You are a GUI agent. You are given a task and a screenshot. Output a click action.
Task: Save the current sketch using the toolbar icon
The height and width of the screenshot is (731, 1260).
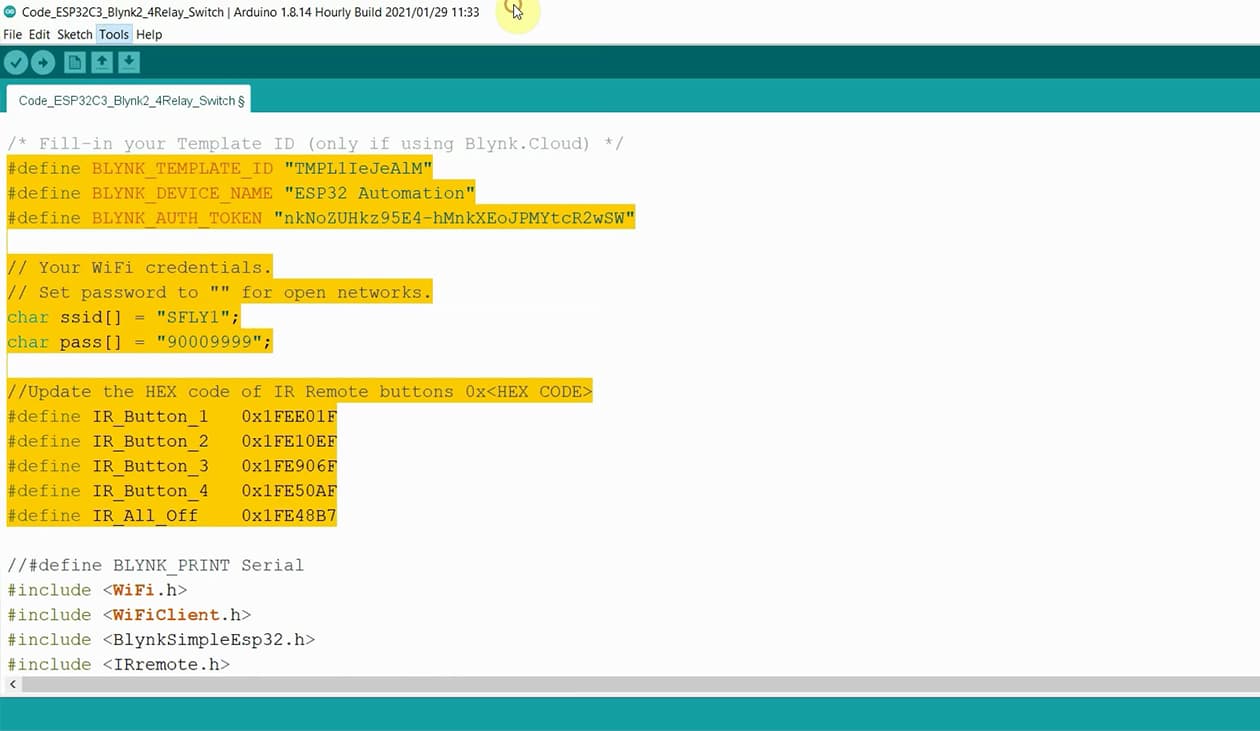(x=128, y=61)
